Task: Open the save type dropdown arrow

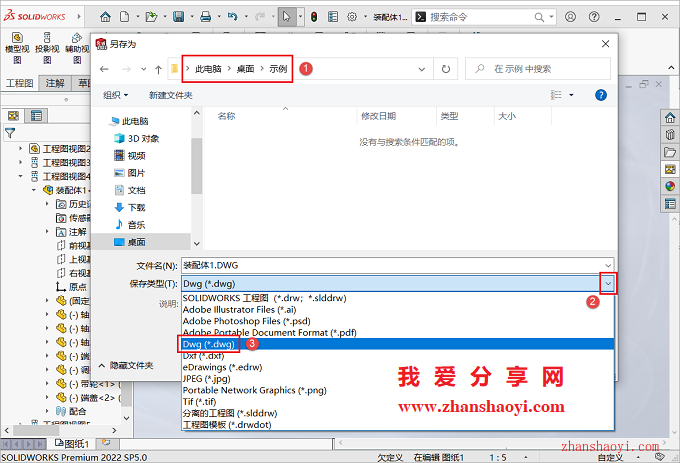Action: click(608, 284)
